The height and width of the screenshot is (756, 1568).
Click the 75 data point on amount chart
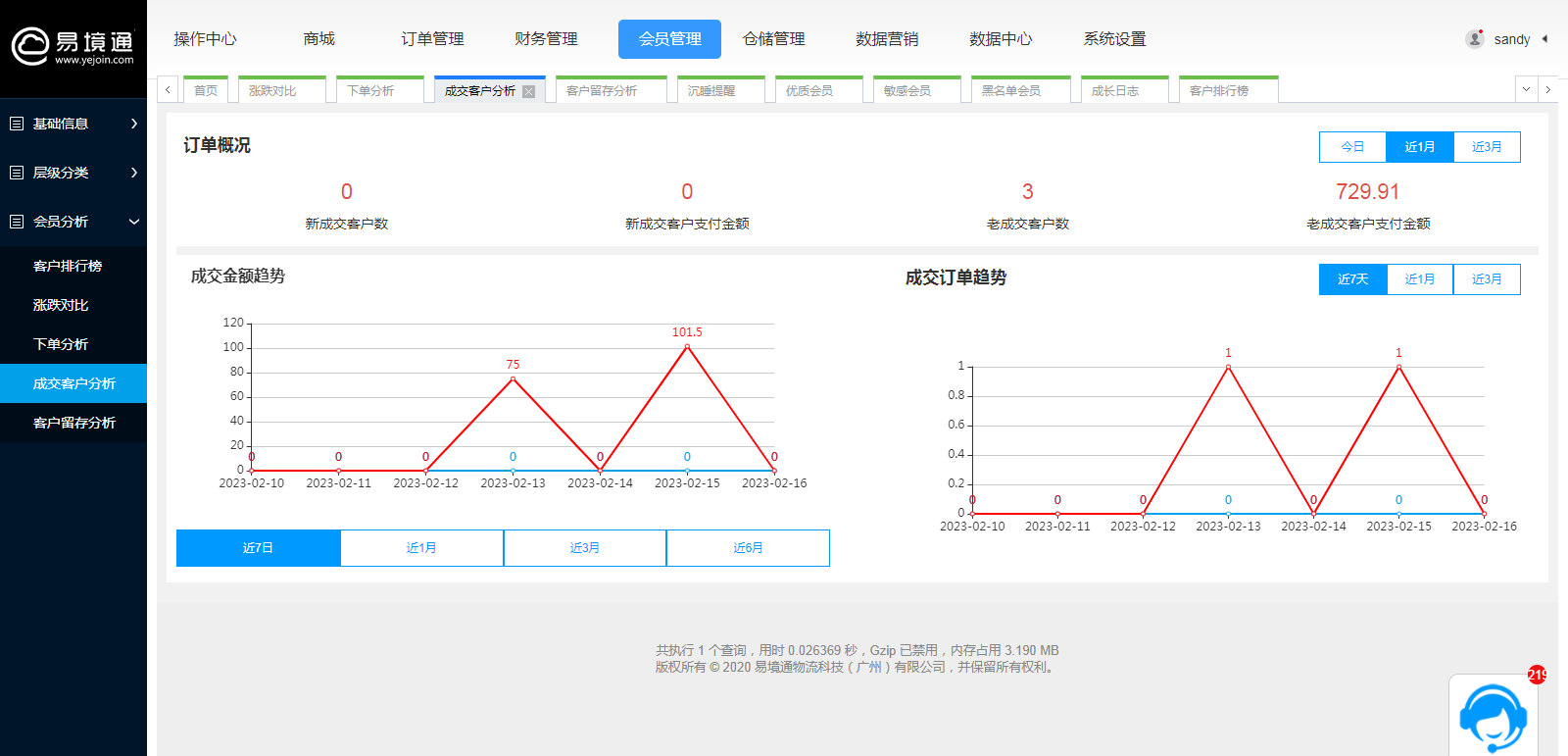pos(513,378)
